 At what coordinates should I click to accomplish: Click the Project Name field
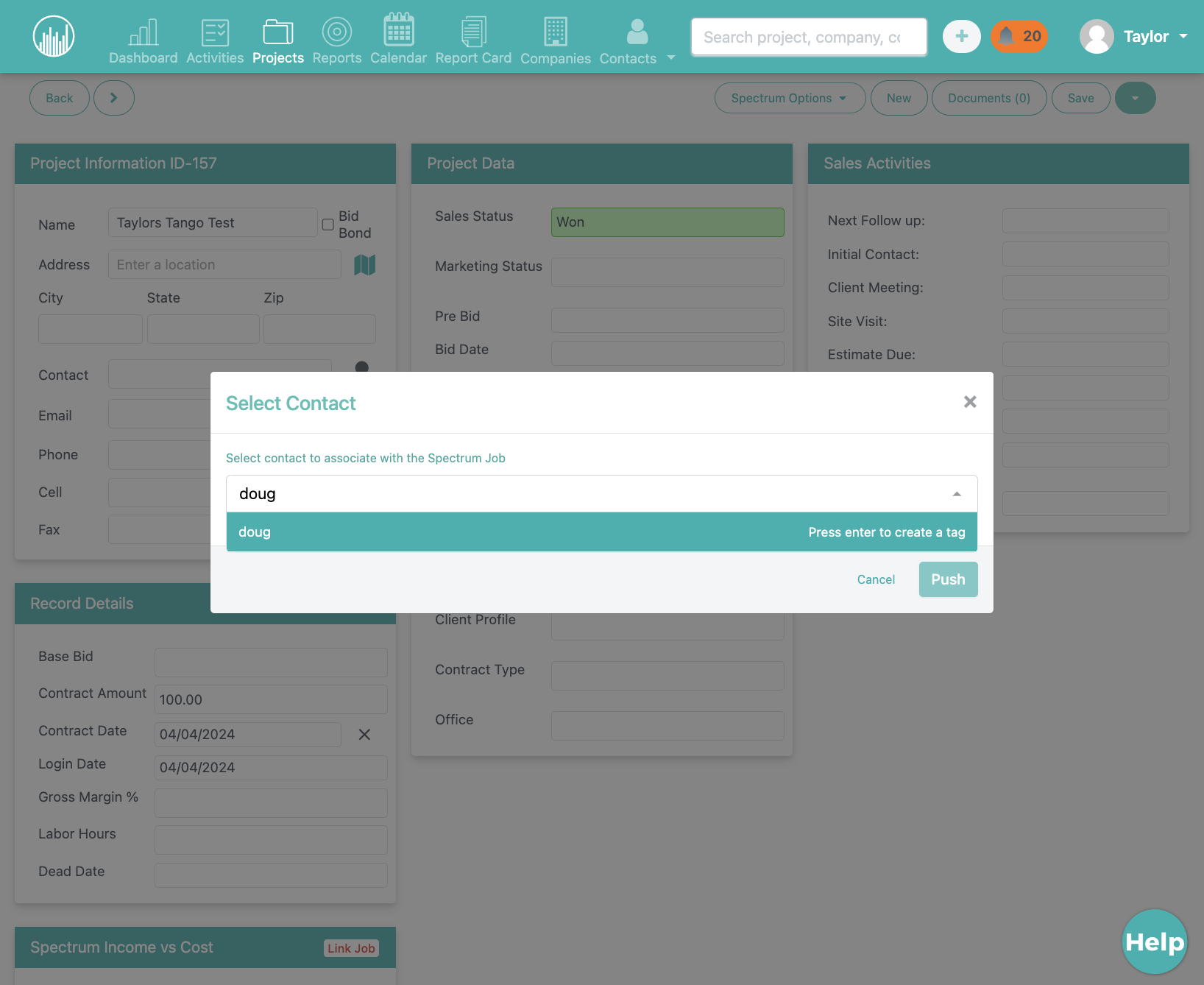(213, 222)
